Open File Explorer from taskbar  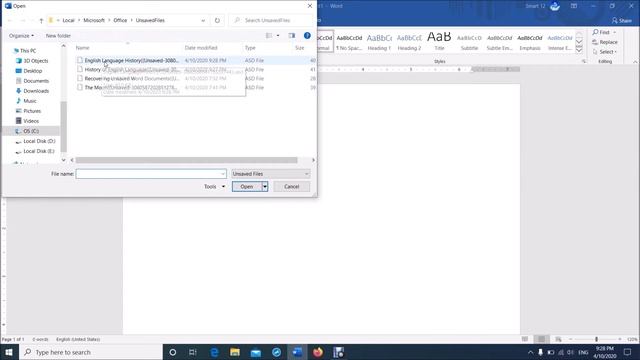pos(235,352)
